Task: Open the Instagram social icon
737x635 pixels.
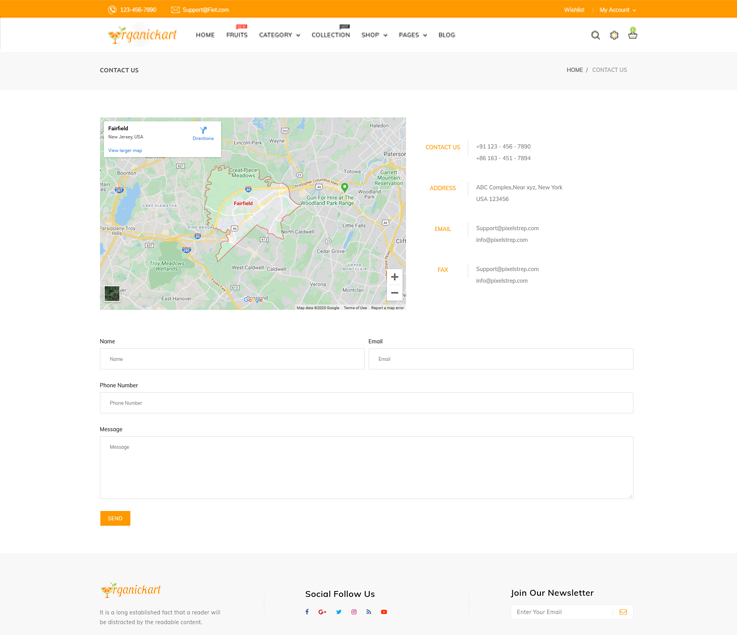Action: coord(353,612)
